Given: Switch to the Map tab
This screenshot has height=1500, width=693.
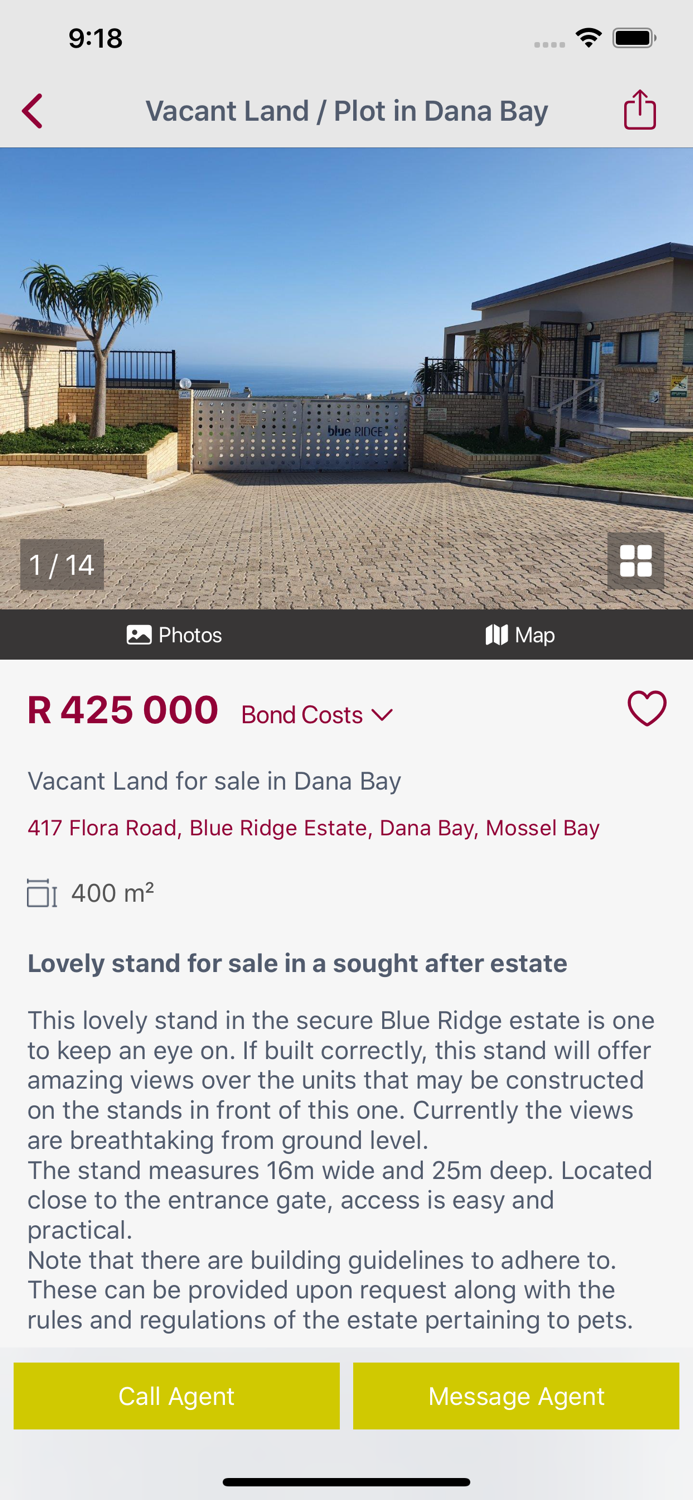Looking at the screenshot, I should pos(520,634).
